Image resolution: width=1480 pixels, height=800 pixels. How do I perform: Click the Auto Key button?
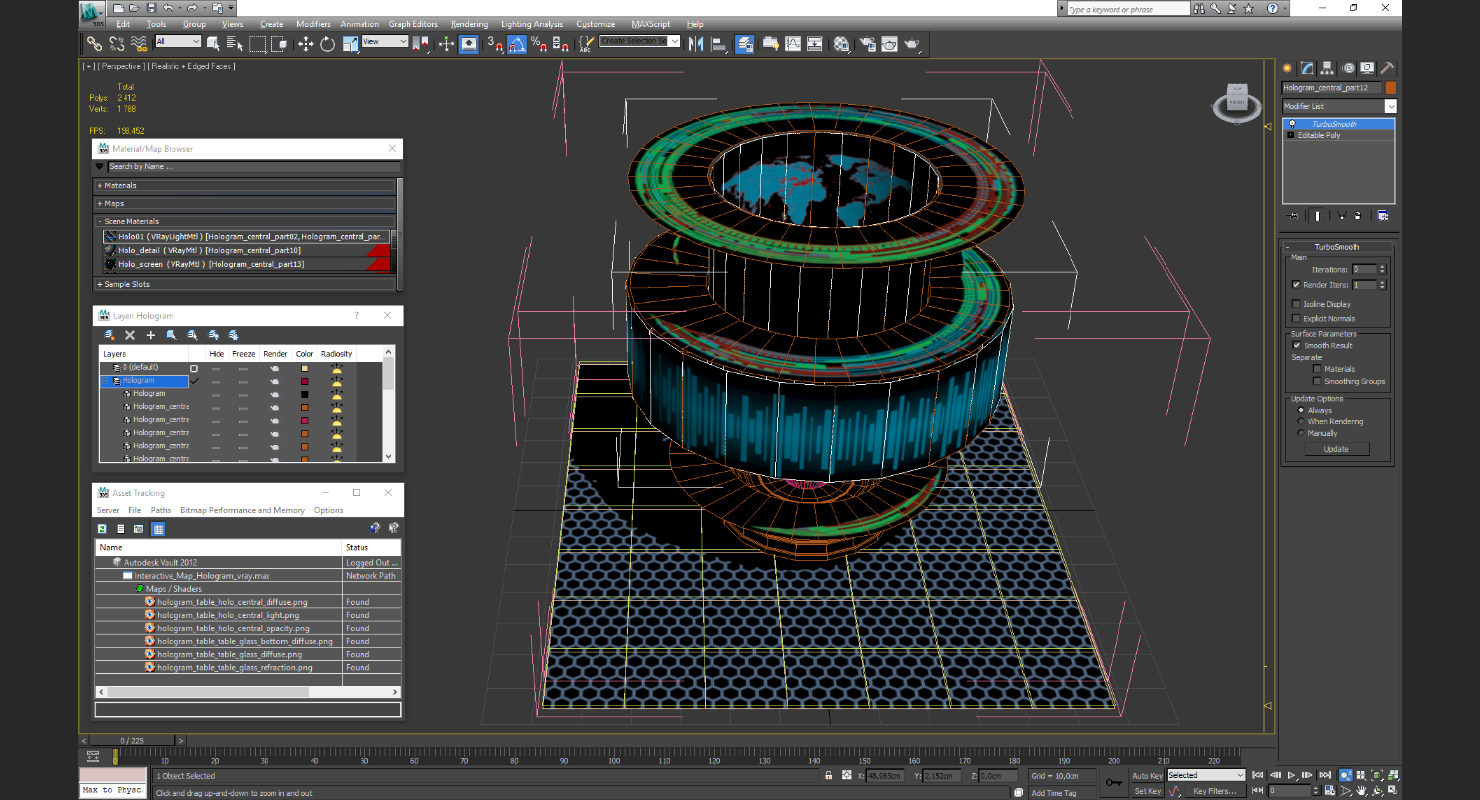coord(1147,775)
